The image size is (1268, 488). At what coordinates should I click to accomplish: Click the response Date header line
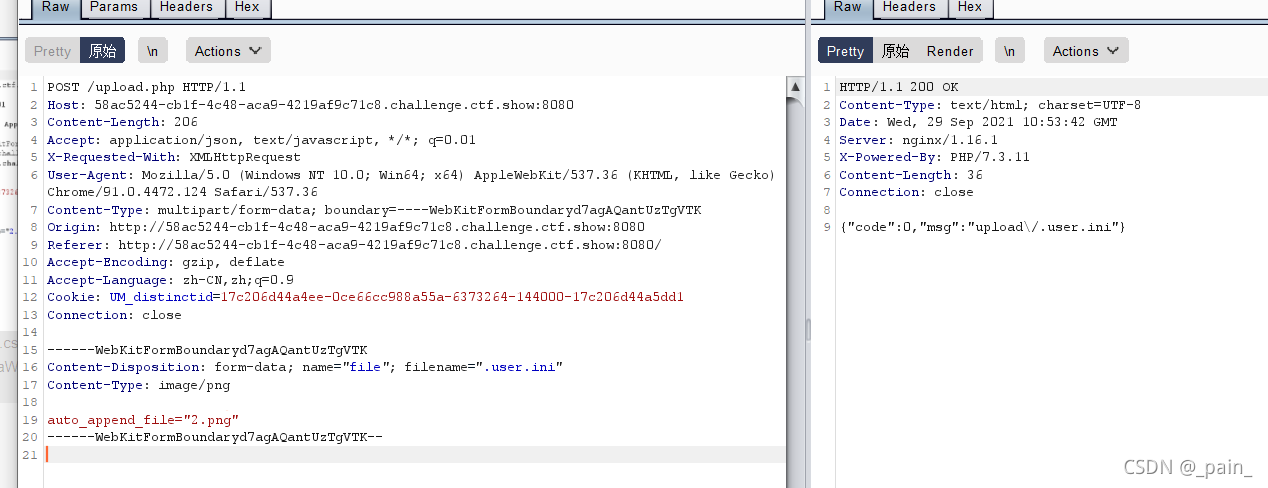[978, 122]
